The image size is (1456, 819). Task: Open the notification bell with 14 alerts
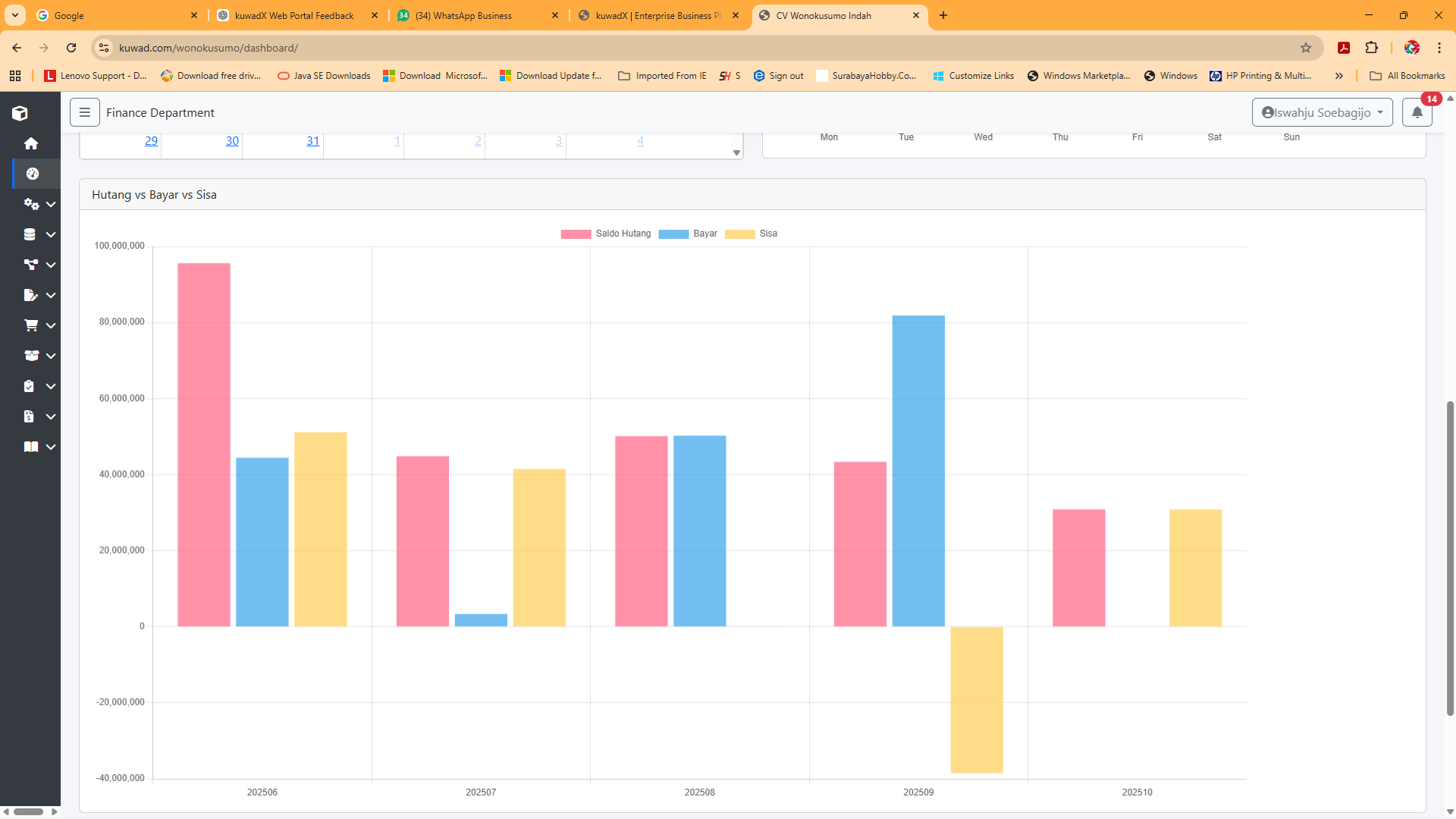click(1417, 112)
